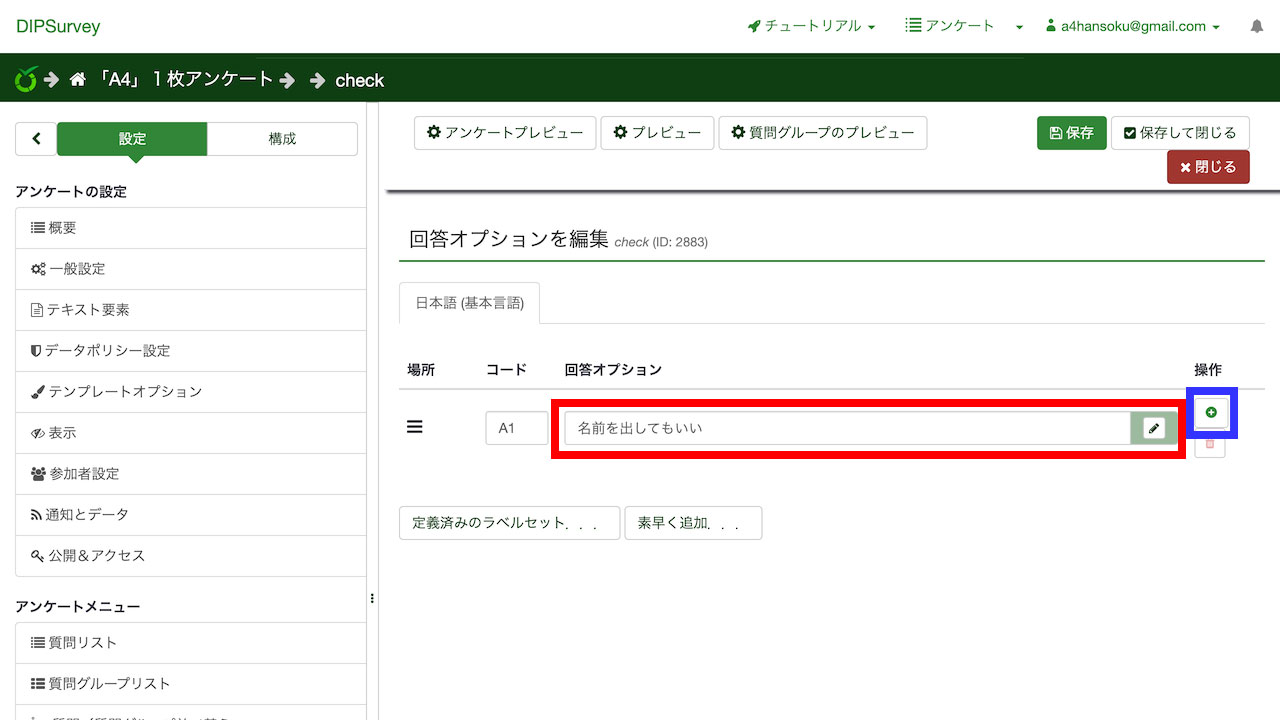1280x720 pixels.
Task: Expand the a4hansoku@gmail.com account dropdown
Action: 1132,26
